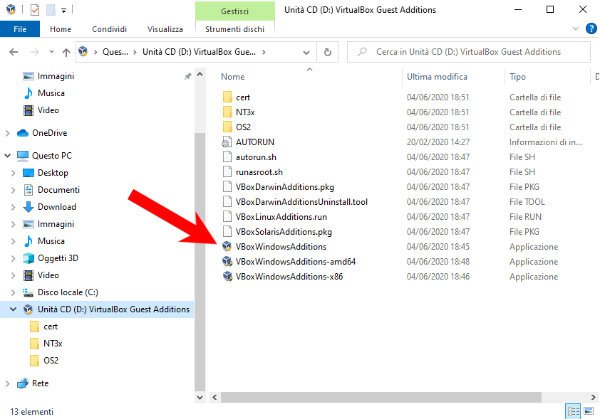
Task: Open pinned Immagini in quick access
Action: [x=55, y=76]
